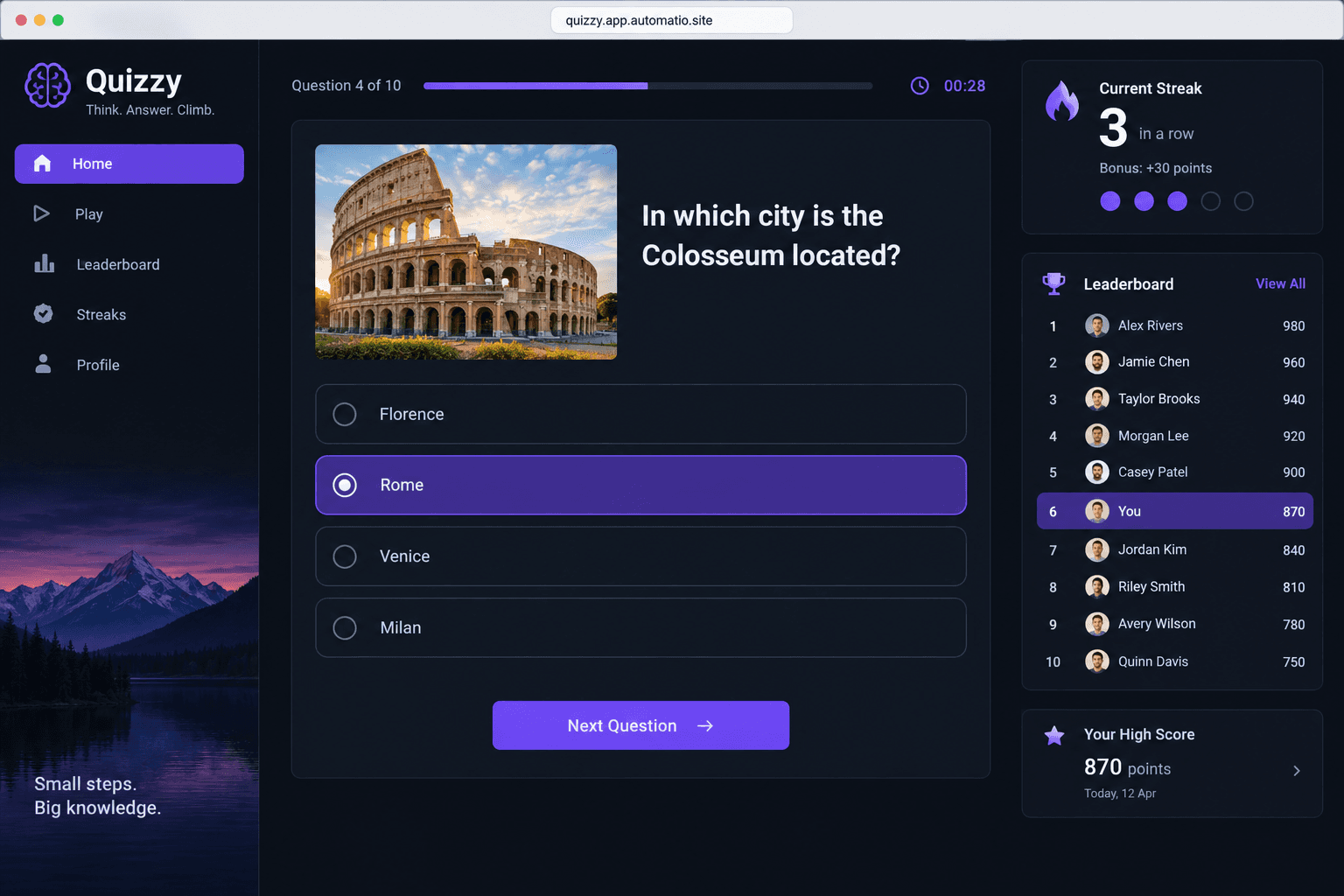
Task: Click Taylor Brooks' avatar in leaderboard
Action: [x=1097, y=399]
